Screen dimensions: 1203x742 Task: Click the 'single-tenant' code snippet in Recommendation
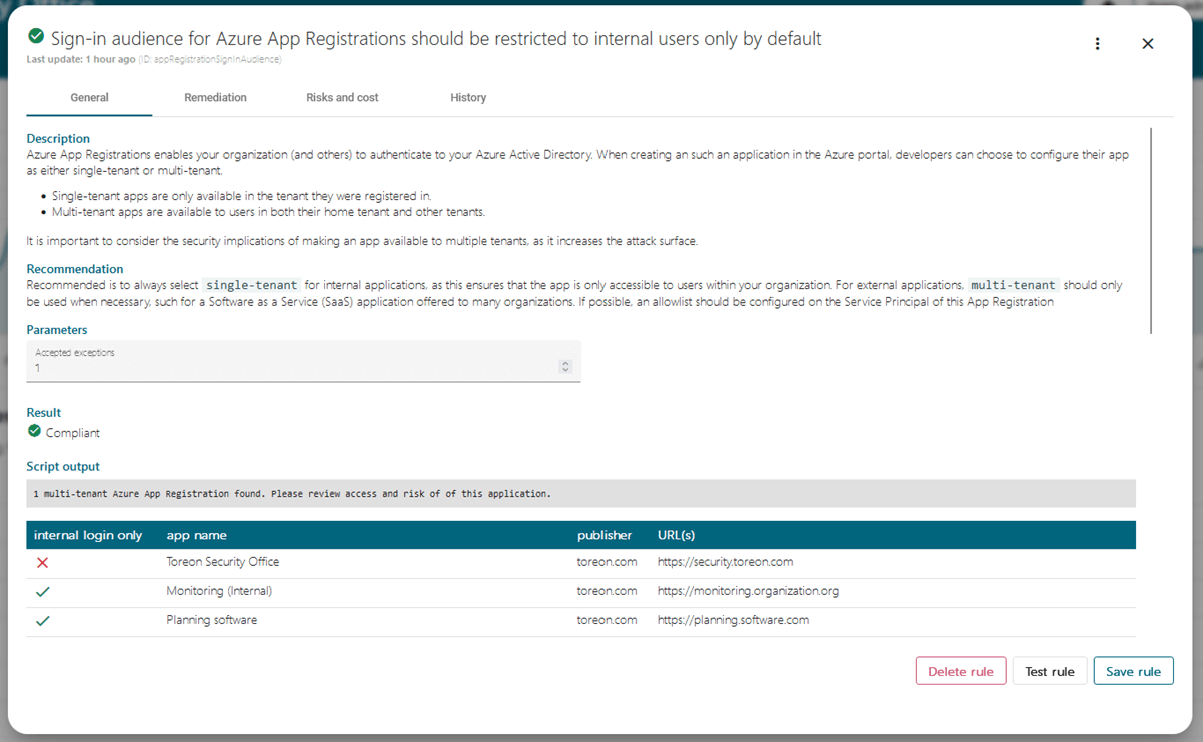251,285
